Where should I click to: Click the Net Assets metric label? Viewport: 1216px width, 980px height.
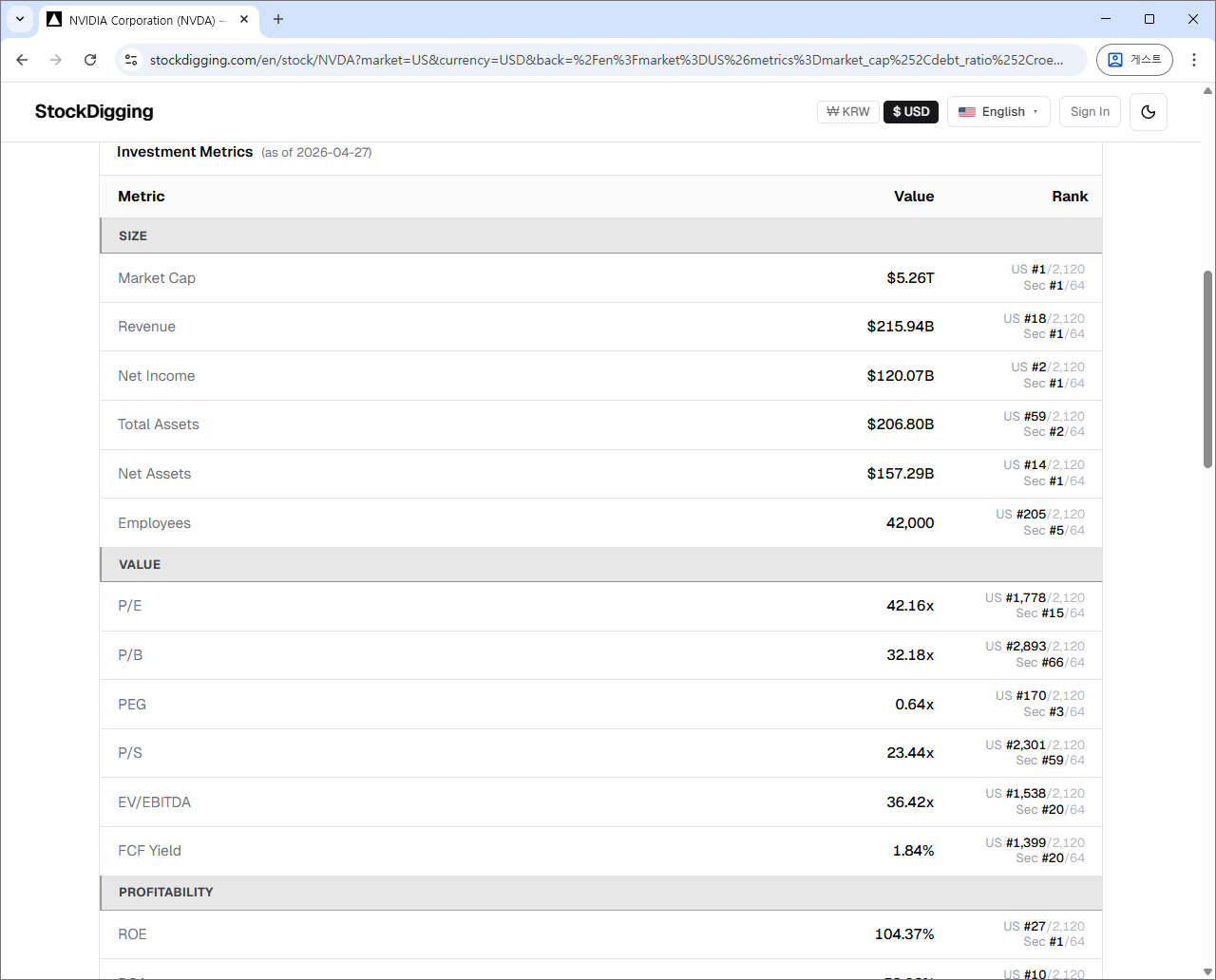(x=155, y=474)
